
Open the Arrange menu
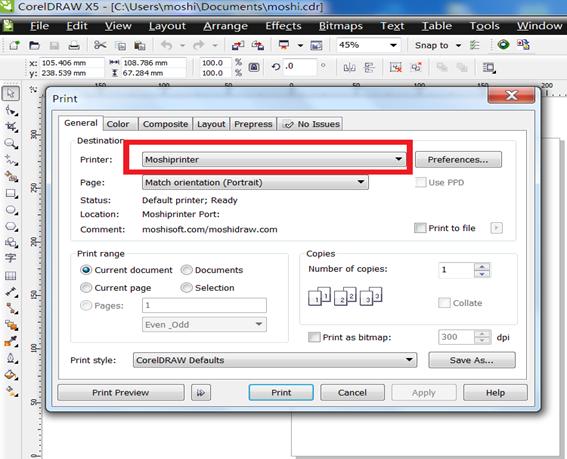pos(225,26)
